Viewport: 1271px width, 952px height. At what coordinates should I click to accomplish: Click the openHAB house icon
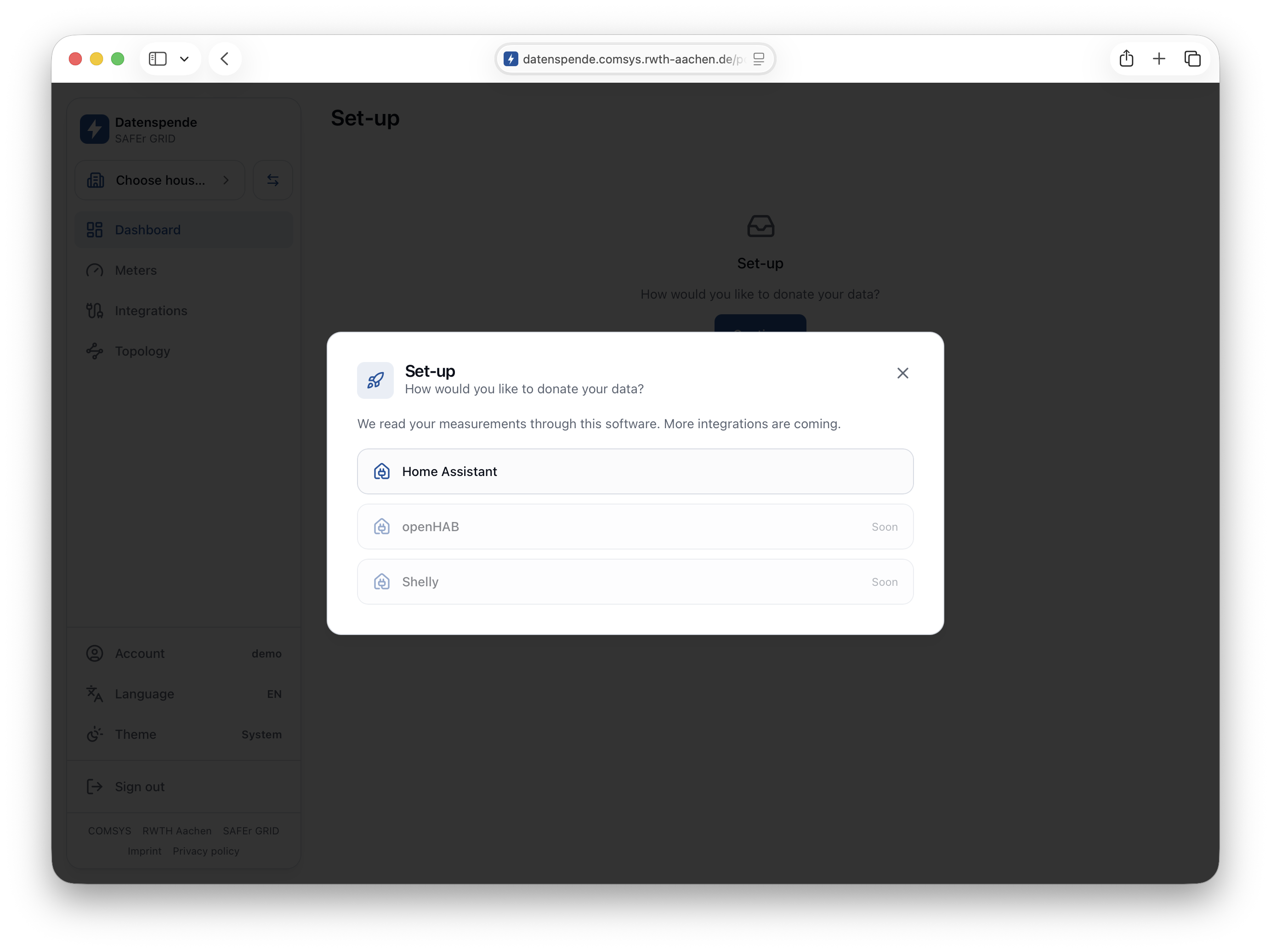(x=381, y=527)
